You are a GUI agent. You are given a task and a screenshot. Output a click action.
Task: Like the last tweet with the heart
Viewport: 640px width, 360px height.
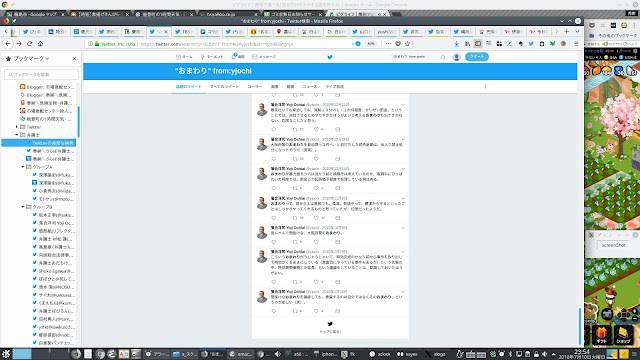pos(316,311)
